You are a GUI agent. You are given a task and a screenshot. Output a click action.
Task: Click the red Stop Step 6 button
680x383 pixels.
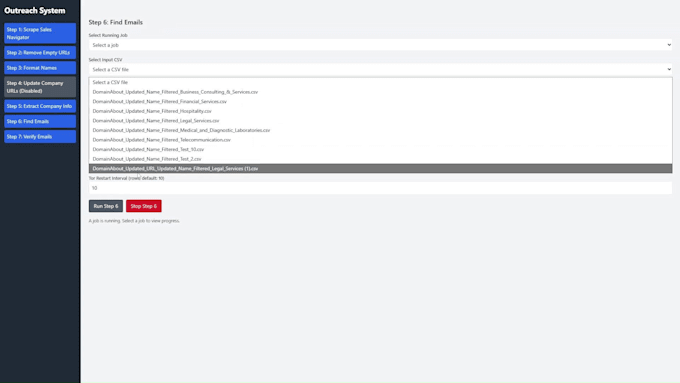click(144, 206)
